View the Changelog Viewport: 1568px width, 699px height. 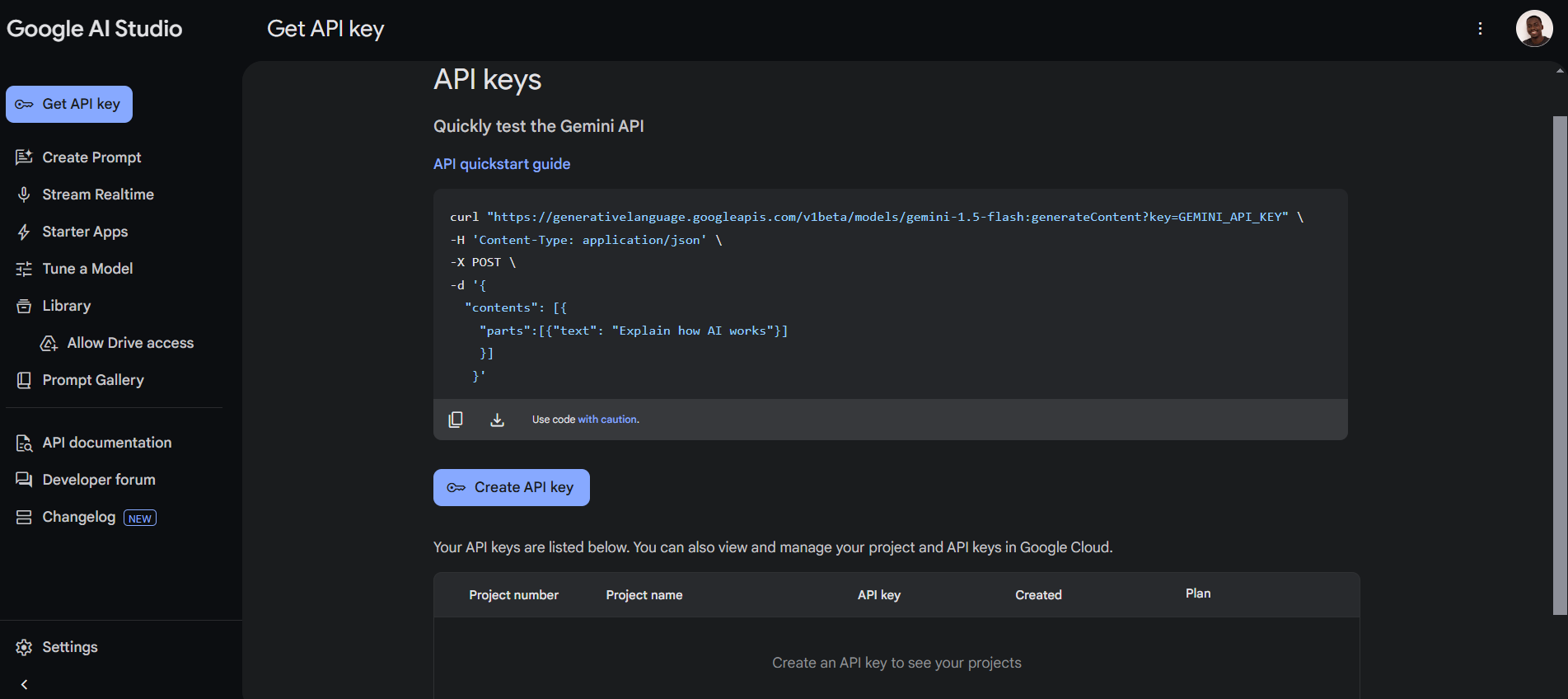pyautogui.click(x=79, y=517)
